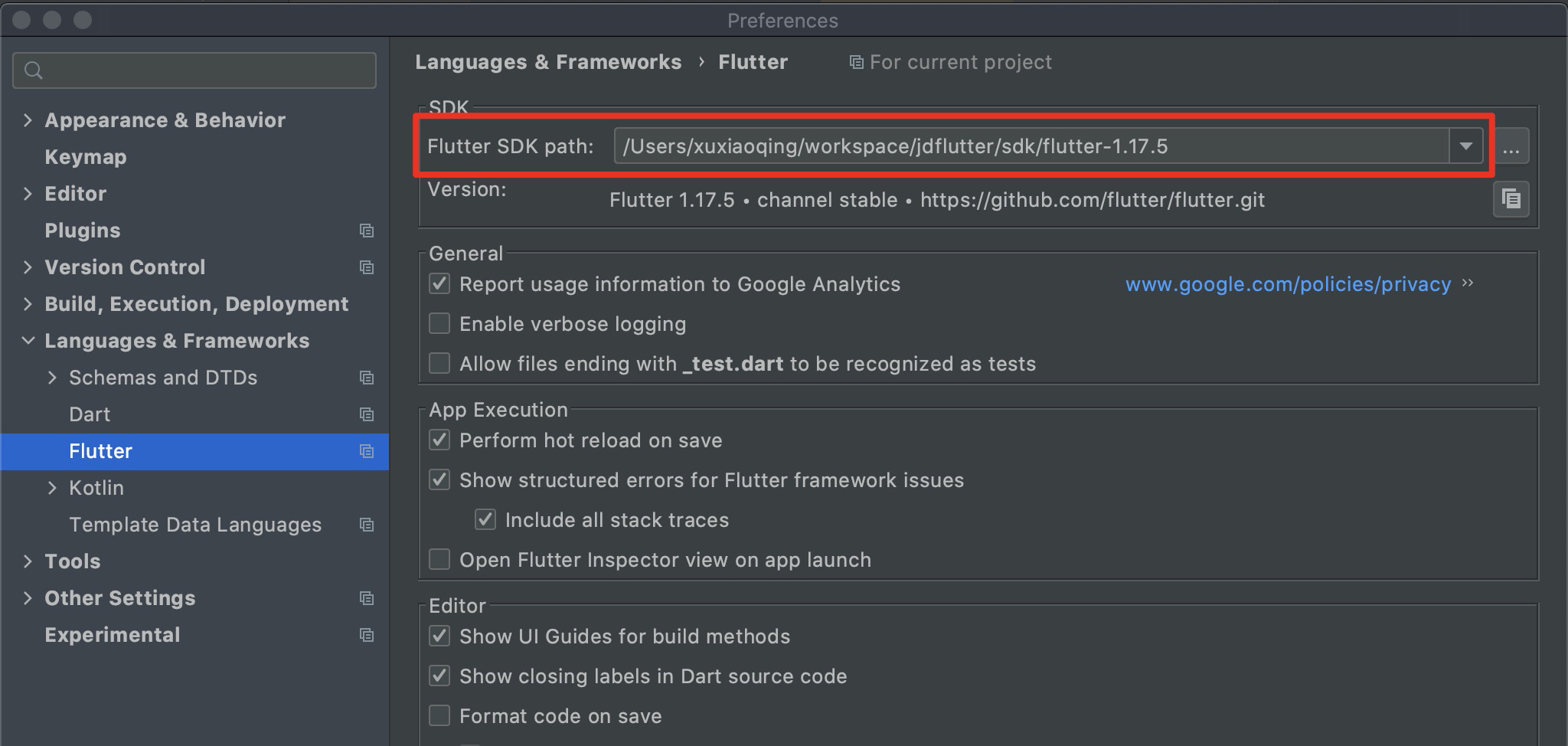The height and width of the screenshot is (746, 1568).
Task: Expand the Tools section arrow
Action: click(28, 561)
